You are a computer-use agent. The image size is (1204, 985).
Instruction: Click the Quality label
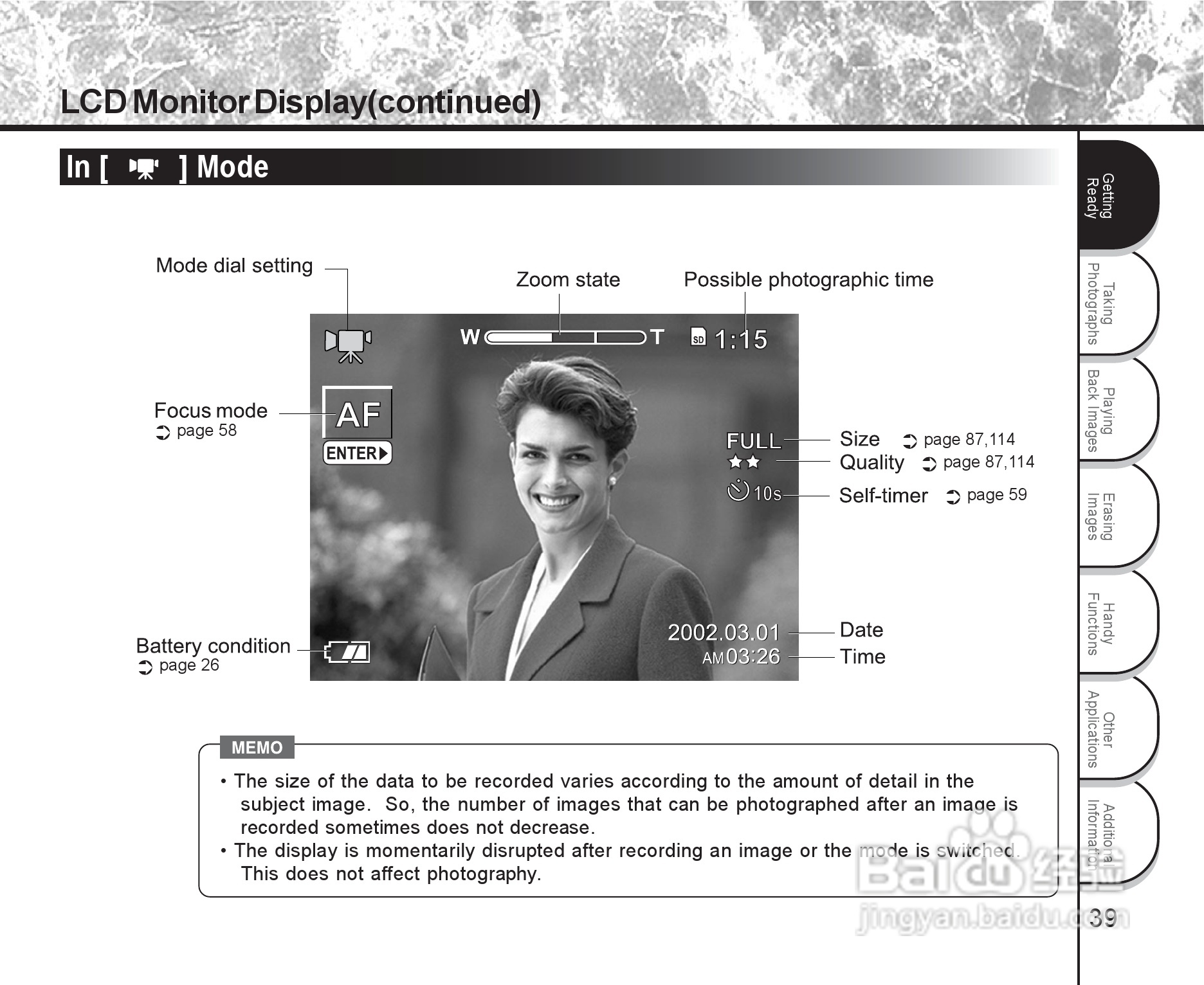point(872,463)
